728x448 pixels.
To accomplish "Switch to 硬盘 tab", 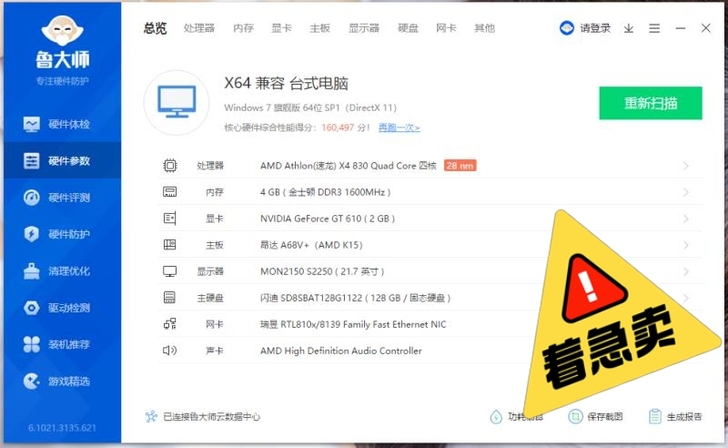I will [408, 28].
